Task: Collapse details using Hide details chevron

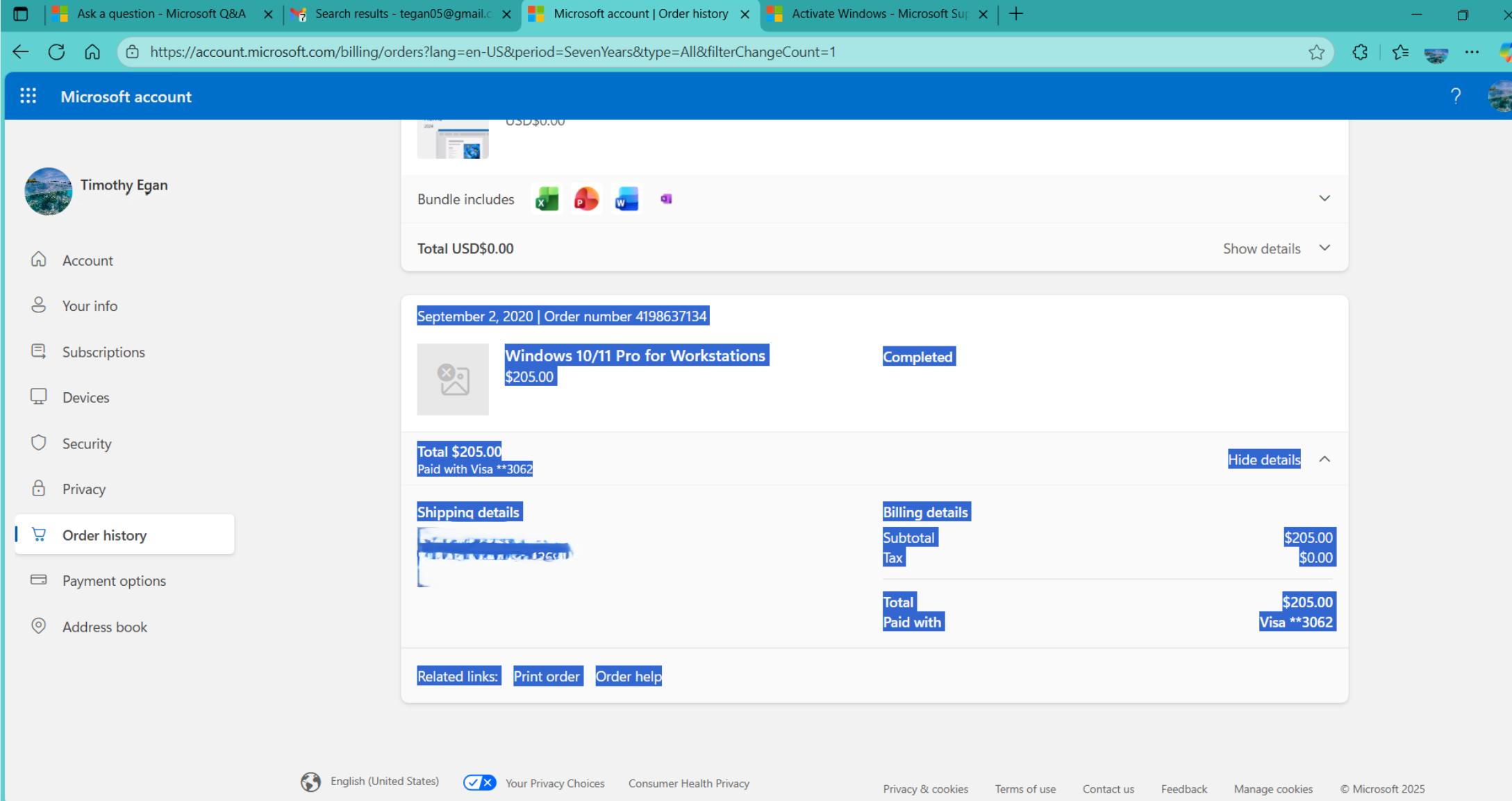Action: coord(1324,459)
